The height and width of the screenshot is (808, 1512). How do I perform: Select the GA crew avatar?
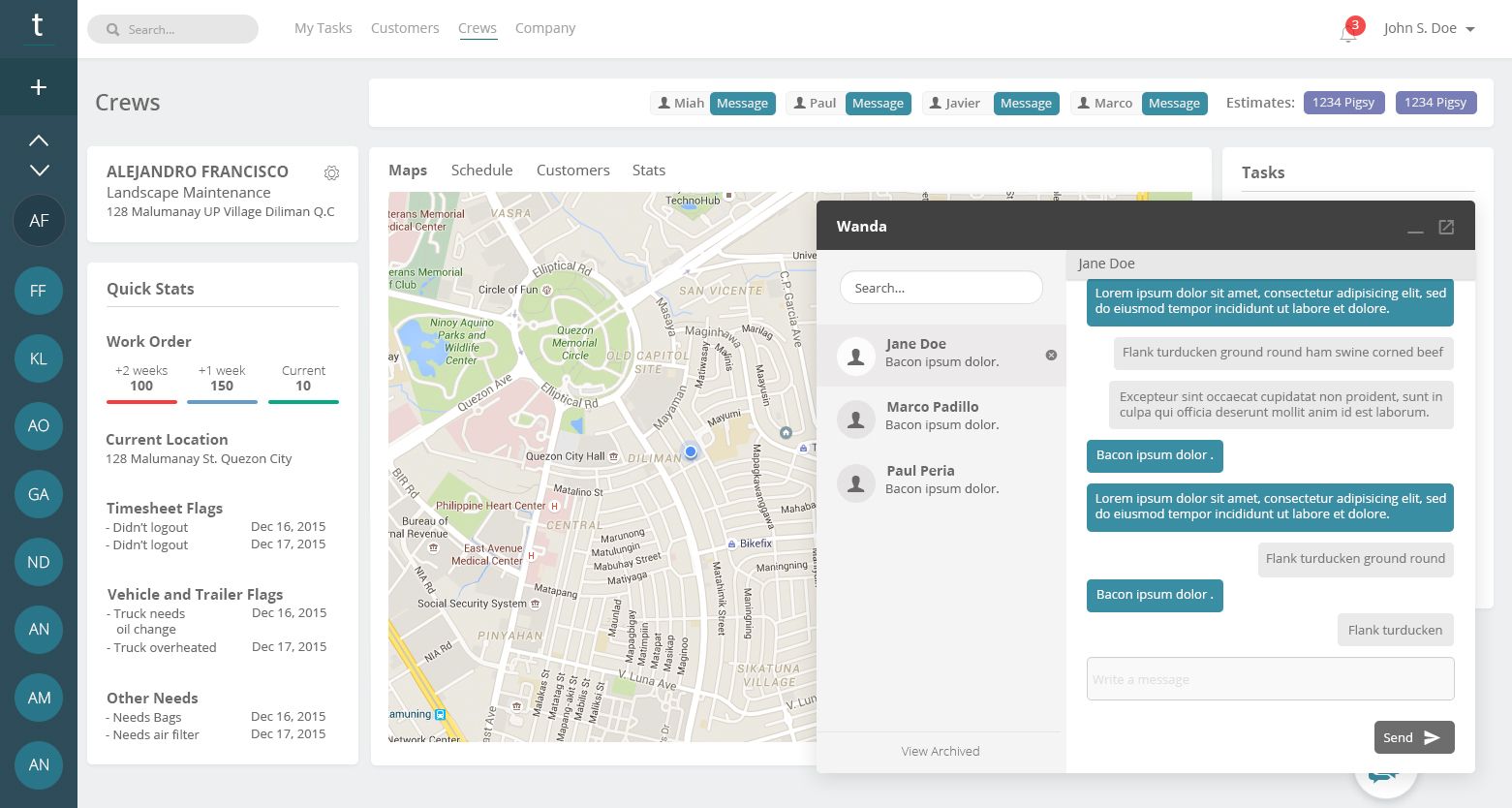pyautogui.click(x=39, y=494)
